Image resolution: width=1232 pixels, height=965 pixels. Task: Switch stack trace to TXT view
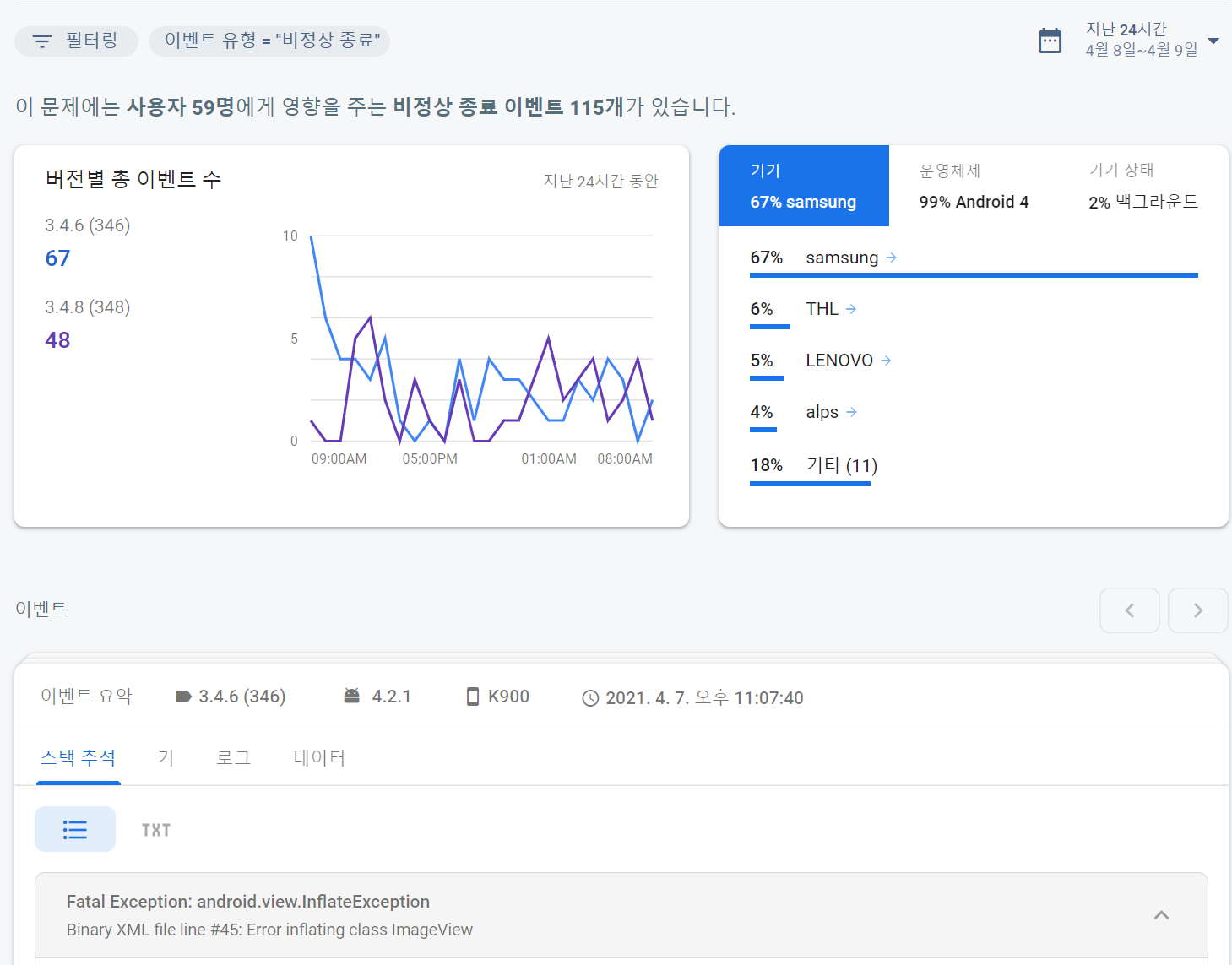pyautogui.click(x=156, y=830)
